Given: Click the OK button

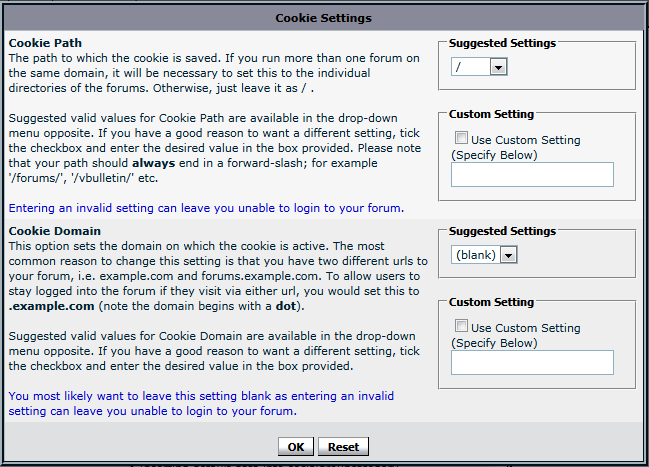Looking at the screenshot, I should (296, 447).
